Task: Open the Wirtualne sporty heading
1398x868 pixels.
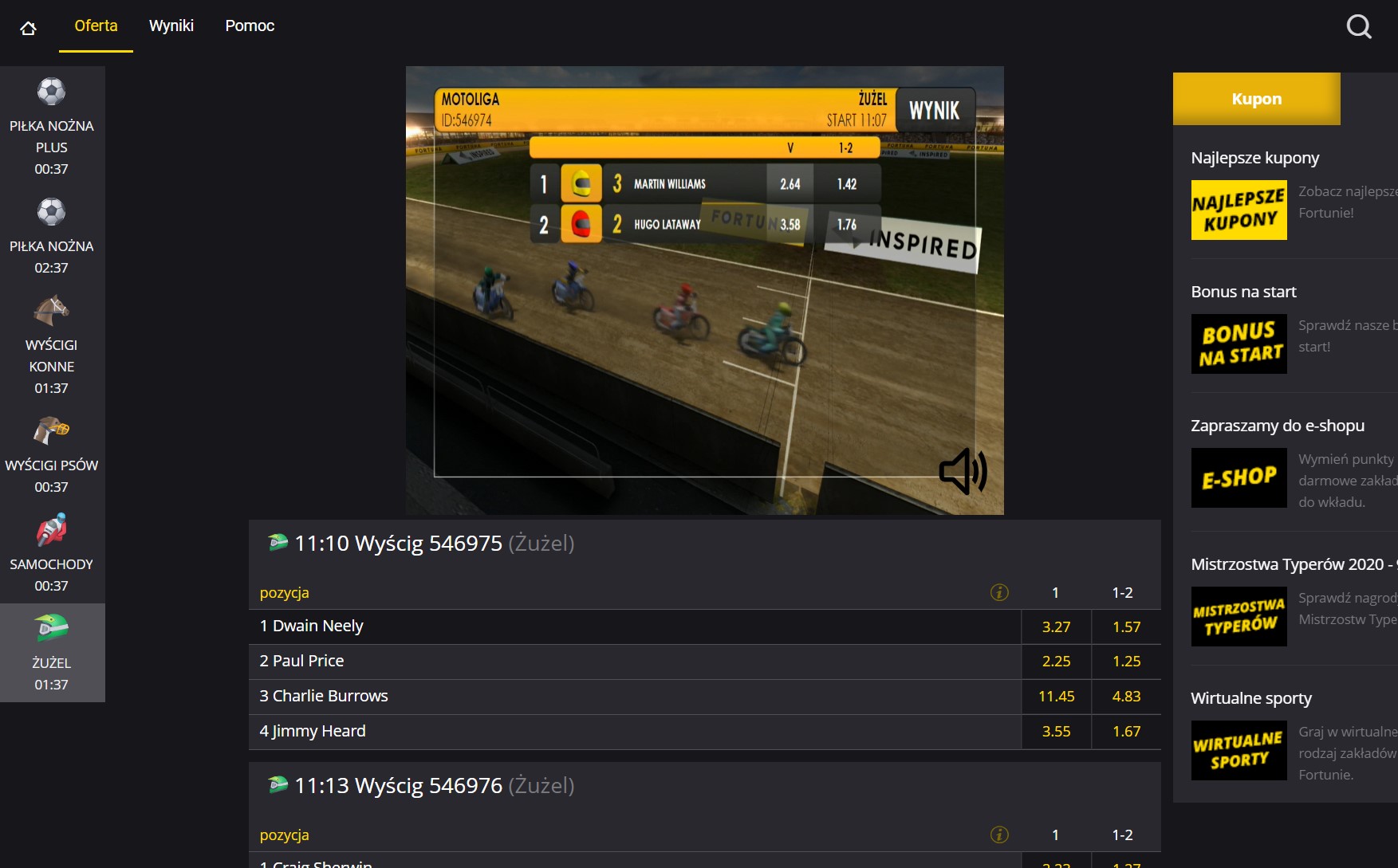Action: tap(1251, 698)
